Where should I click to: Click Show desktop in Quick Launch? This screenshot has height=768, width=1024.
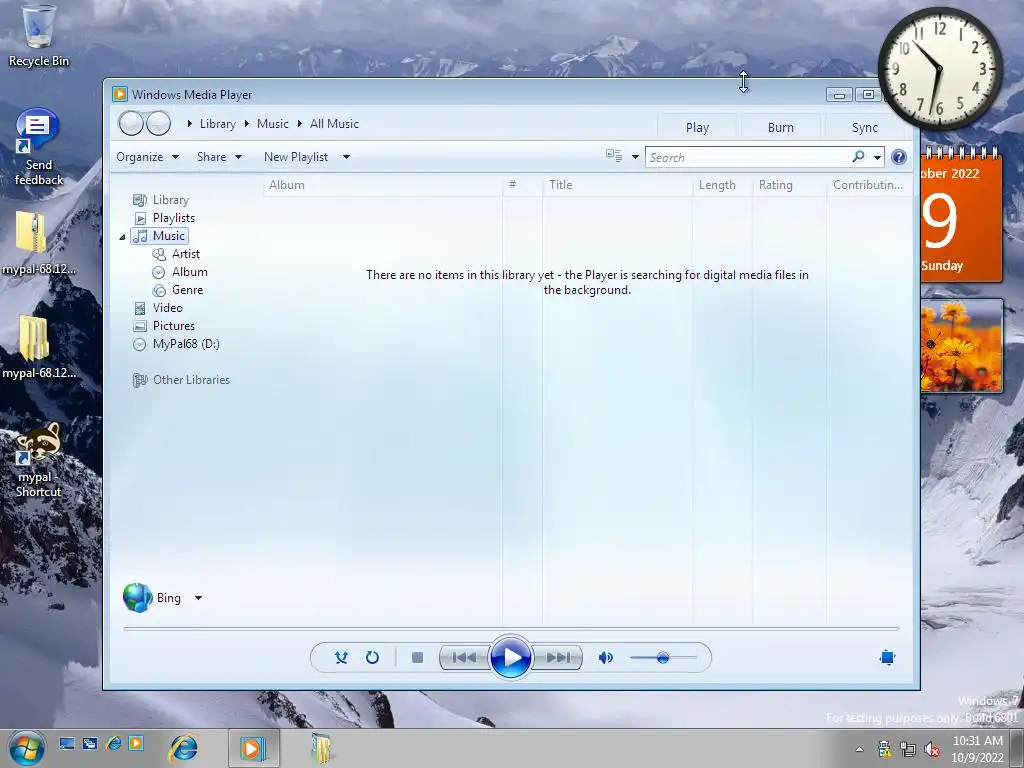pyautogui.click(x=67, y=743)
